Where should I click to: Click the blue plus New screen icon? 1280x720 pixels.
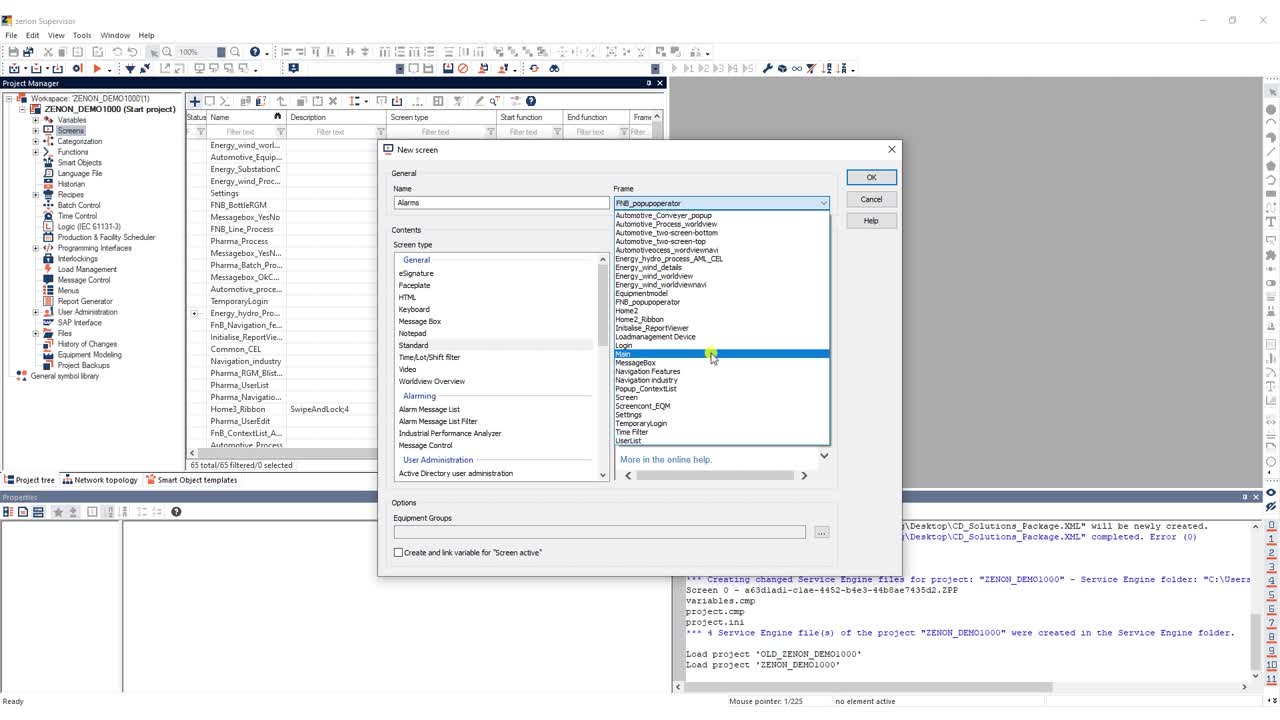195,101
